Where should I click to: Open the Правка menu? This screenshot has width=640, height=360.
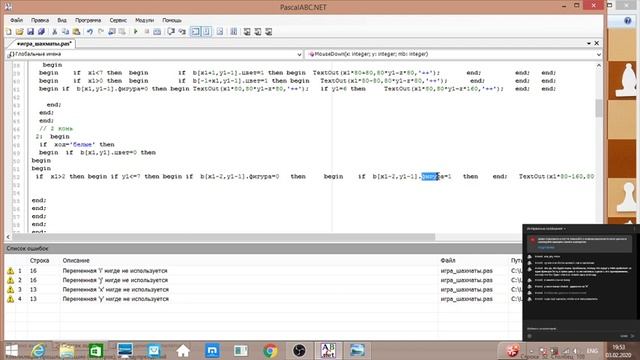[40, 20]
